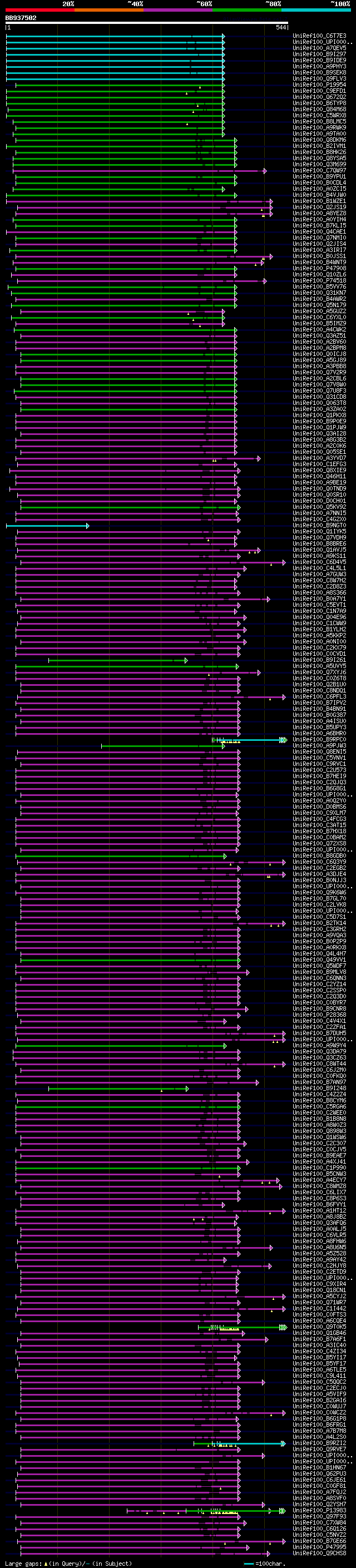Select hit label UniRef100_C6T7E3

[319, 36]
